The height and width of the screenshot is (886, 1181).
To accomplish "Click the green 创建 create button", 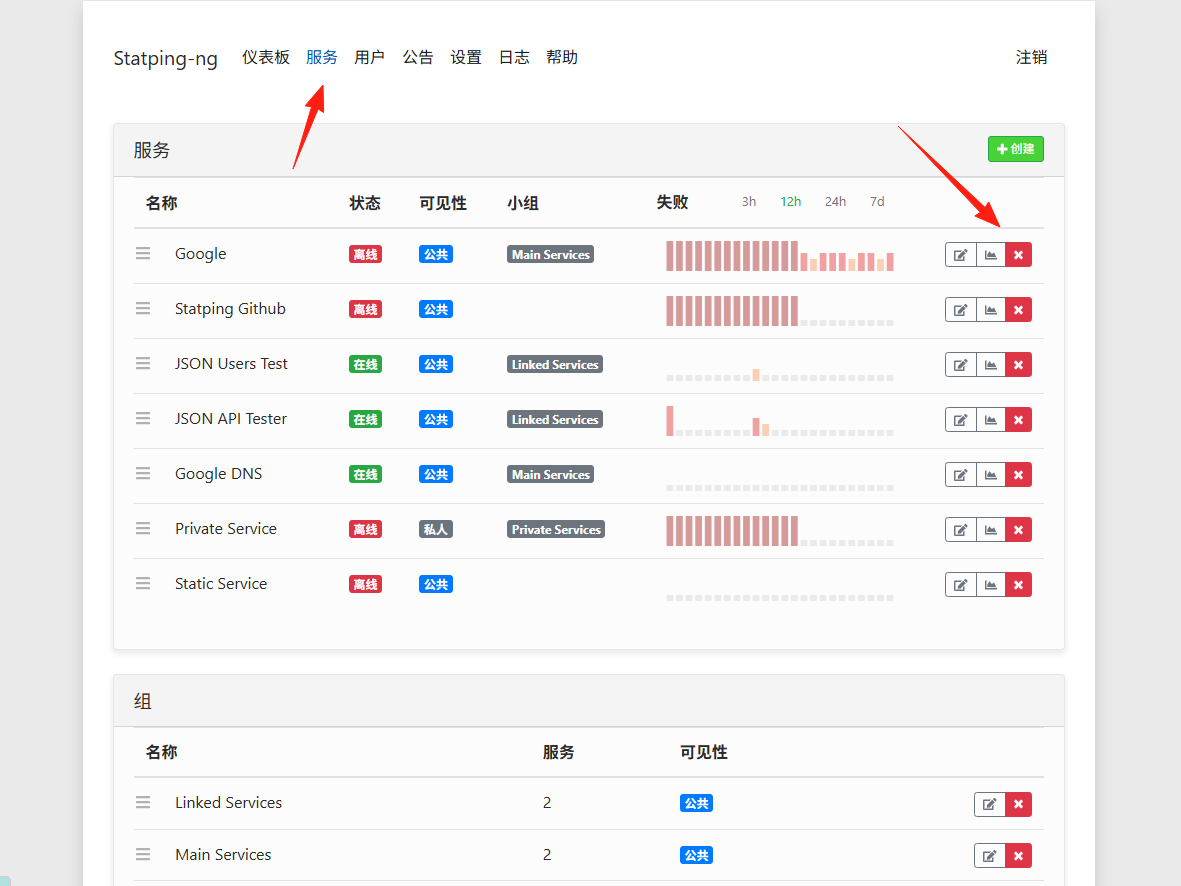I will (x=1015, y=149).
